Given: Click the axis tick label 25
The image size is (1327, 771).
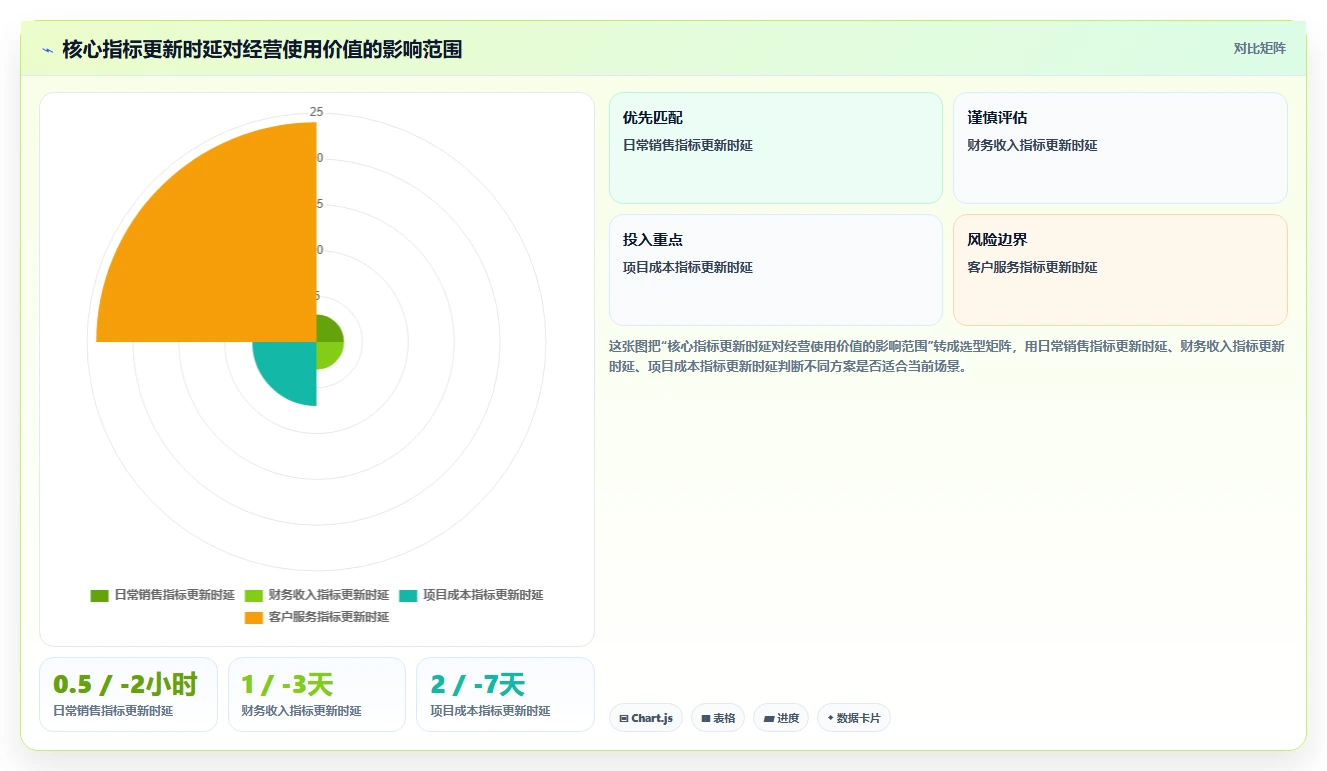Looking at the screenshot, I should pyautogui.click(x=316, y=112).
